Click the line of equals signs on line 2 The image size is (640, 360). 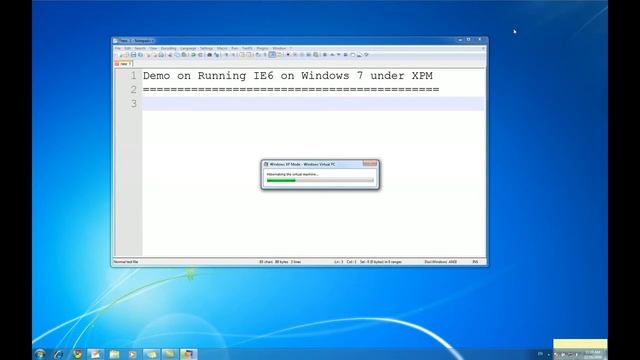click(x=291, y=89)
